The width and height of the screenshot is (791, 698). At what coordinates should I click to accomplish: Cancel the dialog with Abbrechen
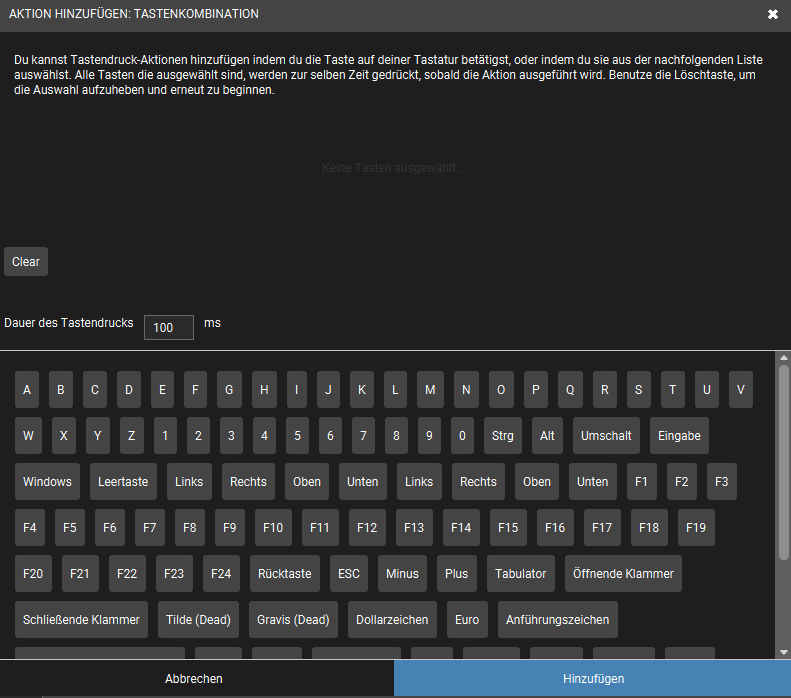point(194,679)
